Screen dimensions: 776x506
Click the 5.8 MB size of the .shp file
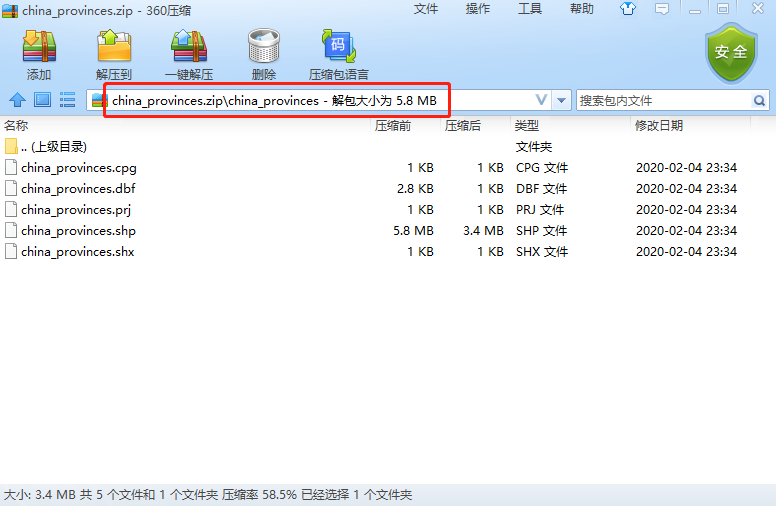pyautogui.click(x=413, y=231)
